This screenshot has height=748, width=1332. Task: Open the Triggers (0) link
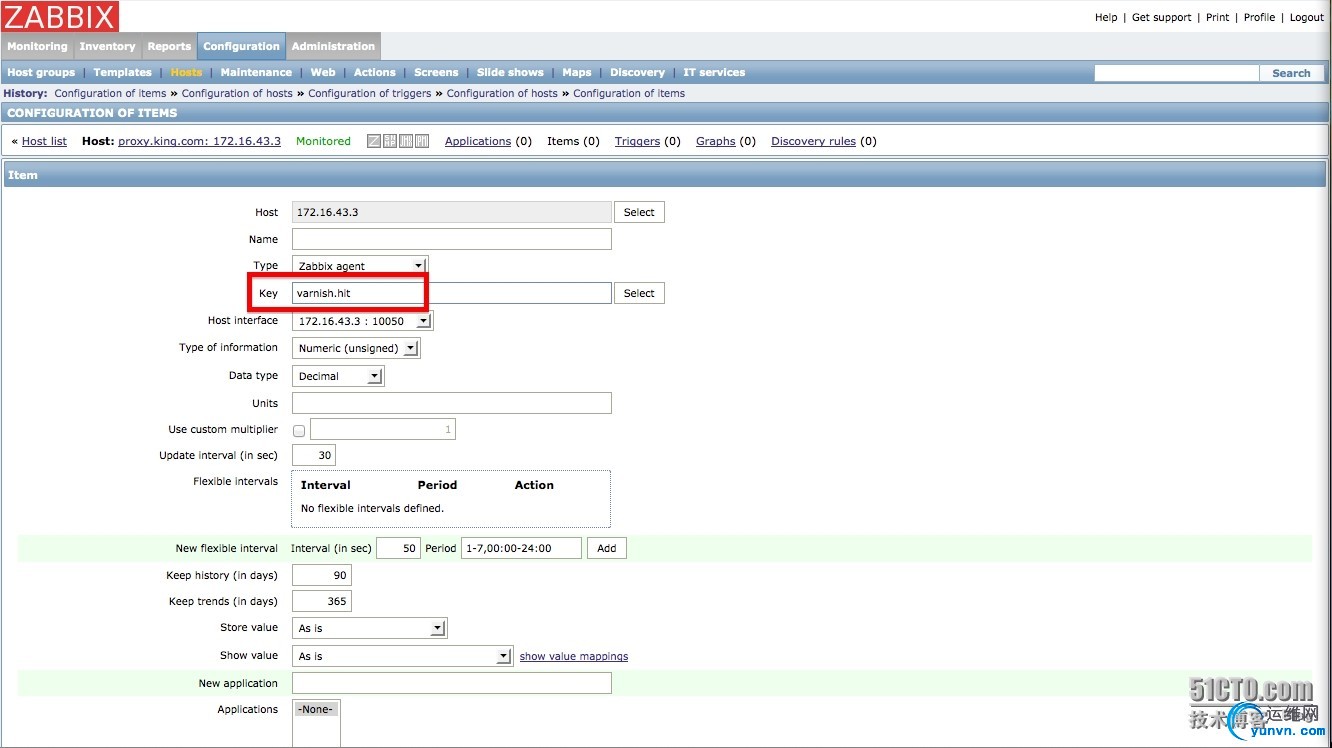(x=637, y=142)
